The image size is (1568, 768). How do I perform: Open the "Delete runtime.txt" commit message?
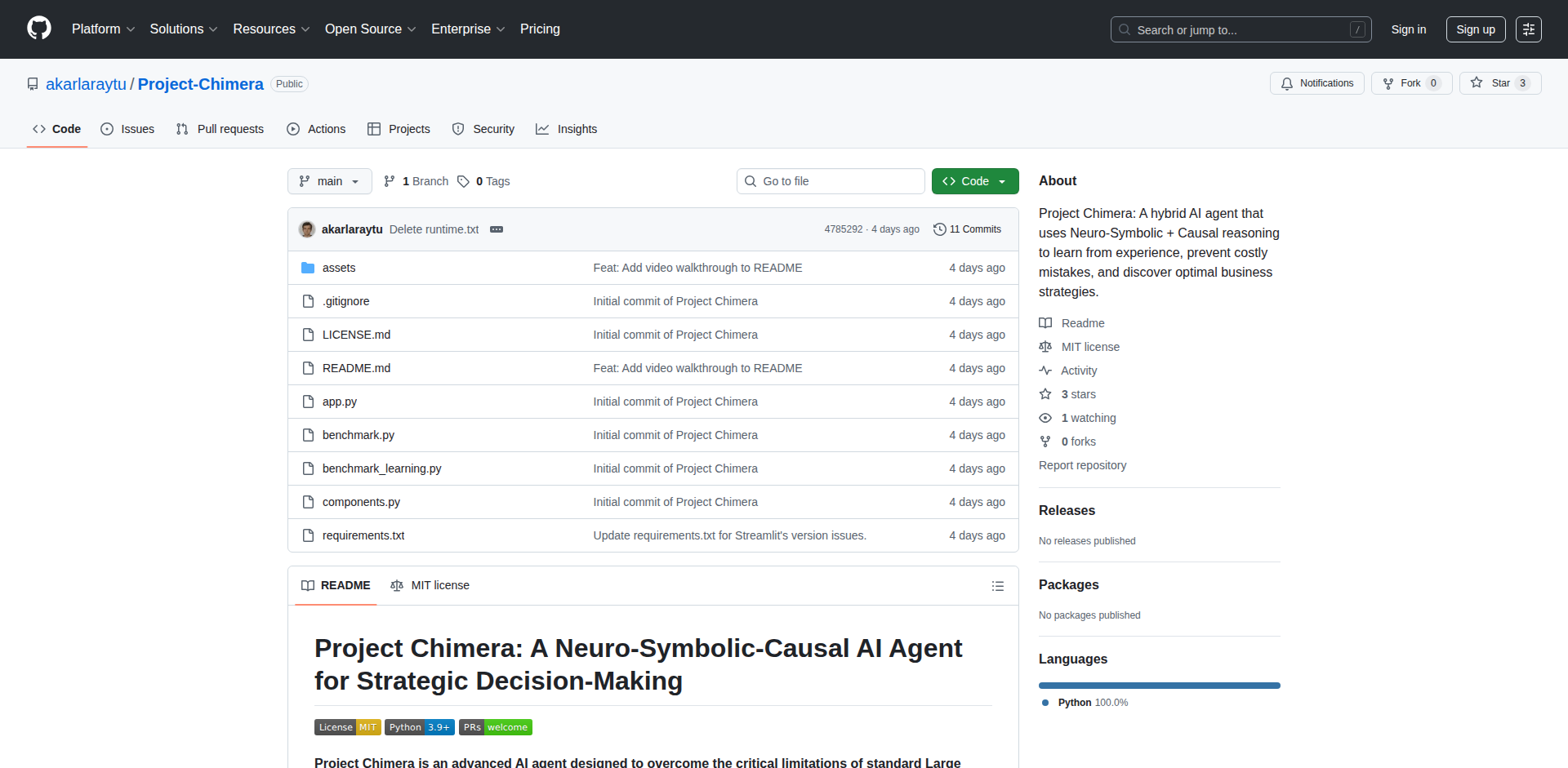434,229
